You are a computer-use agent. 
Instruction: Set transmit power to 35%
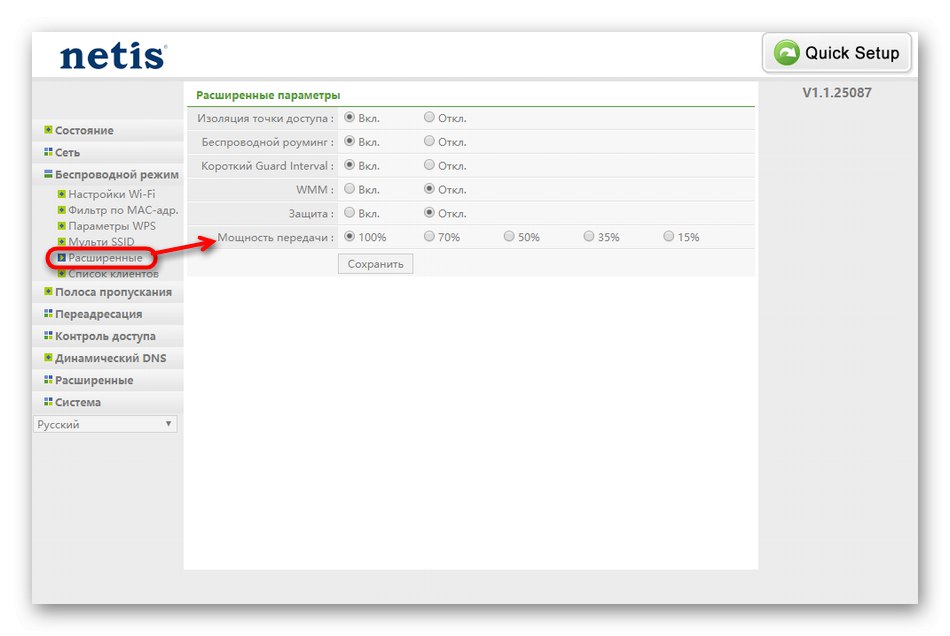pyautogui.click(x=589, y=236)
